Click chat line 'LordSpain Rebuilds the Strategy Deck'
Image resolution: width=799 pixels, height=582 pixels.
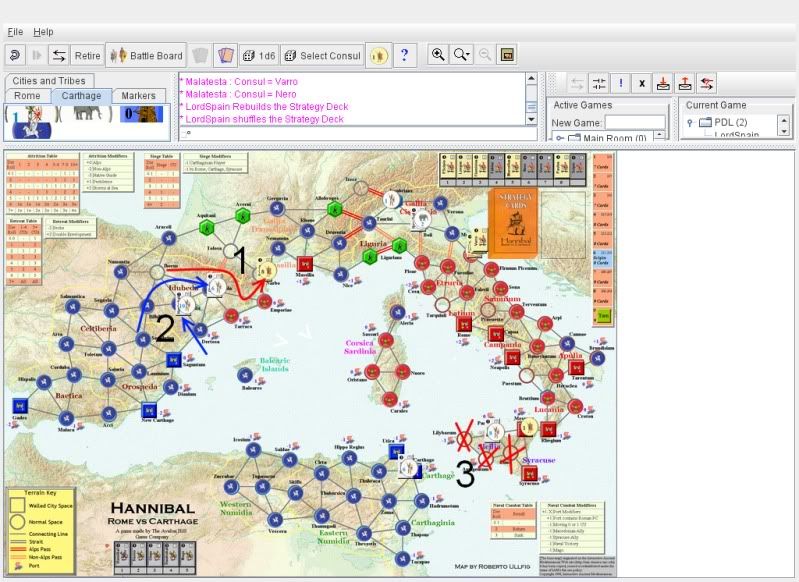[x=267, y=107]
